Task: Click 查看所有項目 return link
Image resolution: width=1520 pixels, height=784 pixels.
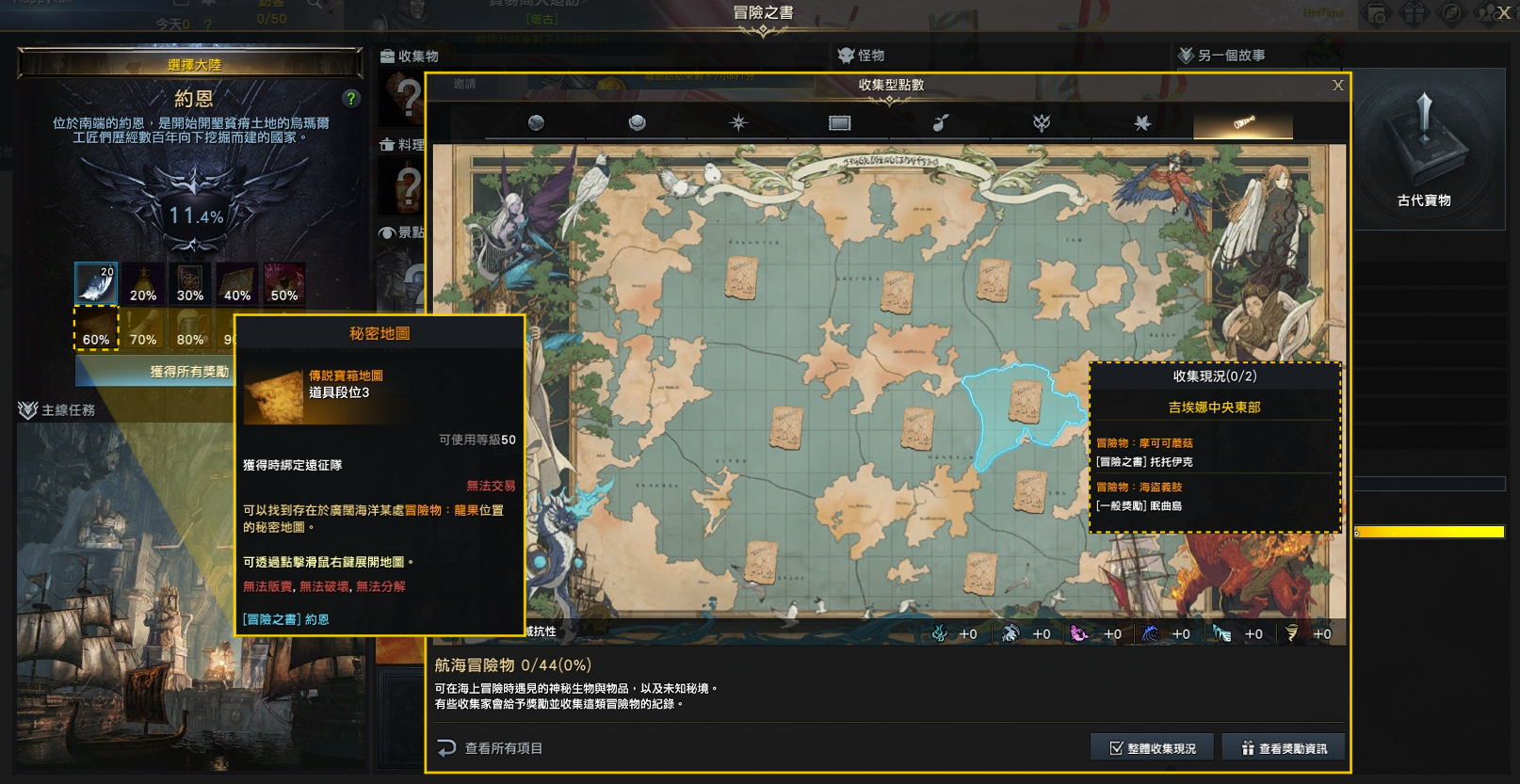Action: (491, 748)
